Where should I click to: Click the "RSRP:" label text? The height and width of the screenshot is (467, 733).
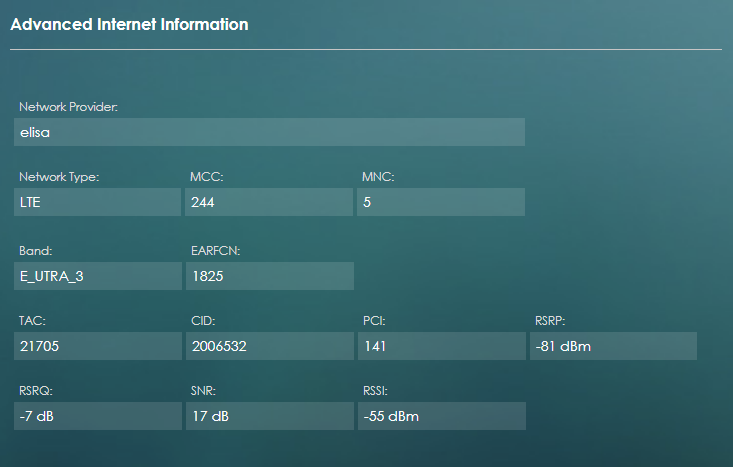[551, 321]
